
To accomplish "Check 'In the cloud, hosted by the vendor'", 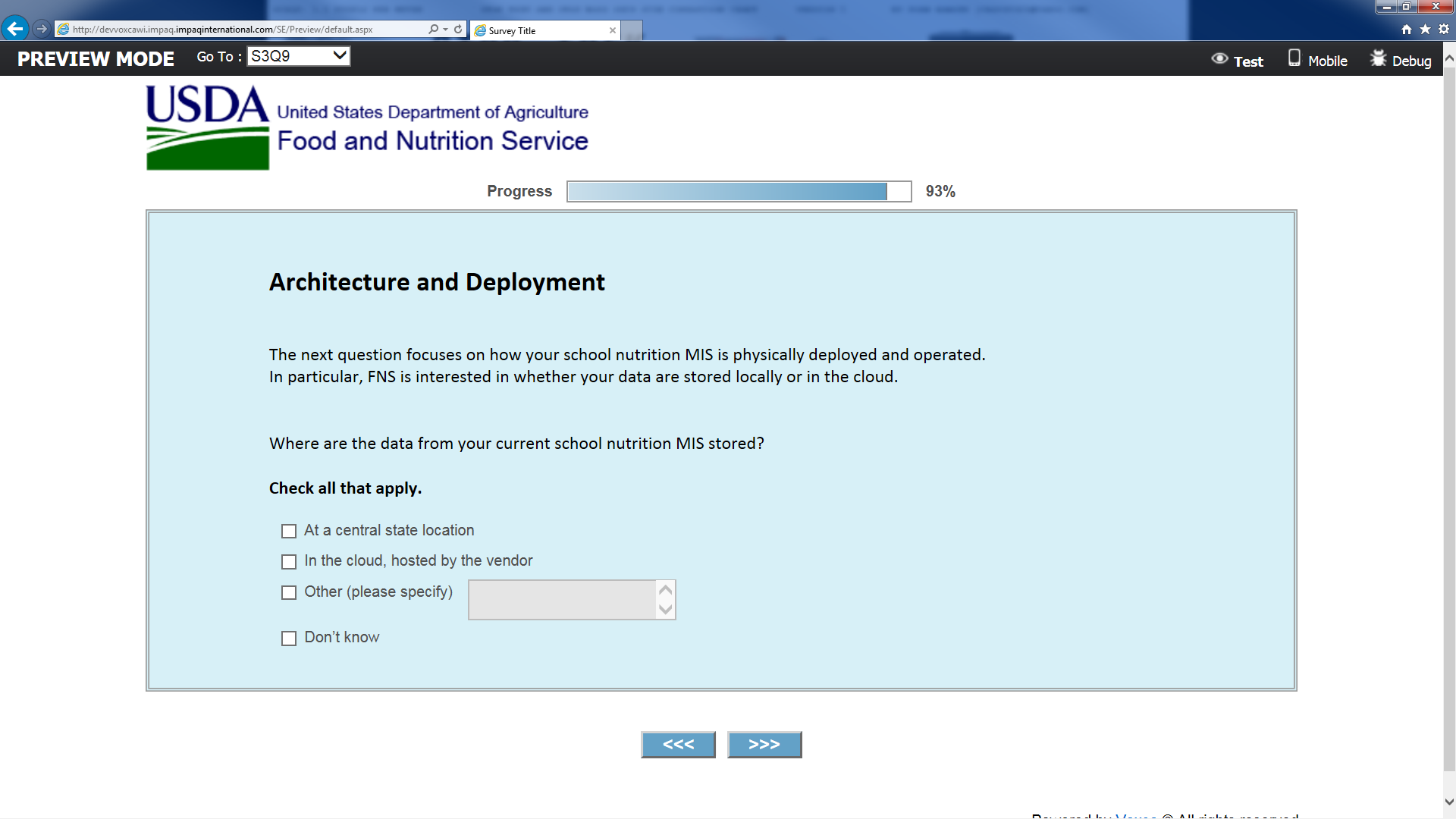I will click(x=289, y=562).
